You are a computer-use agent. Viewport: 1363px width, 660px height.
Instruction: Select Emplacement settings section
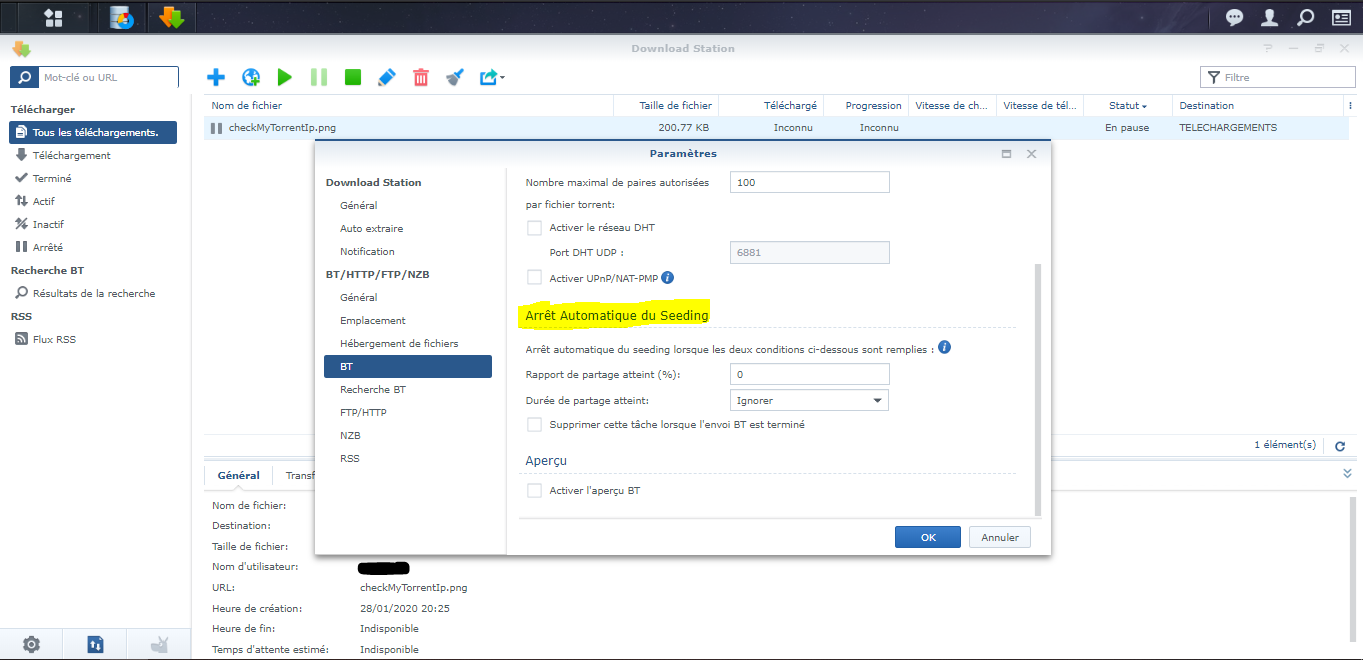coord(373,321)
